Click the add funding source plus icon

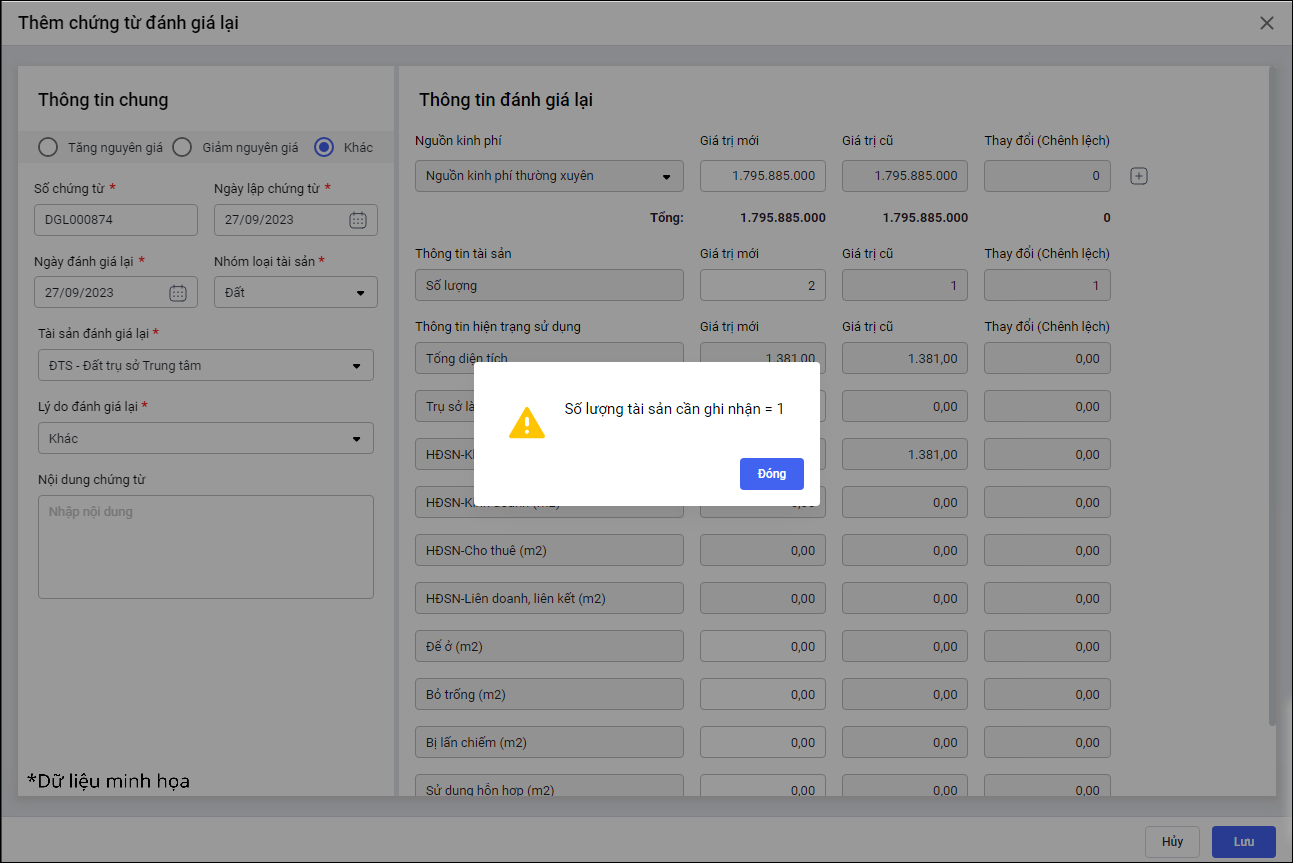tap(1138, 176)
